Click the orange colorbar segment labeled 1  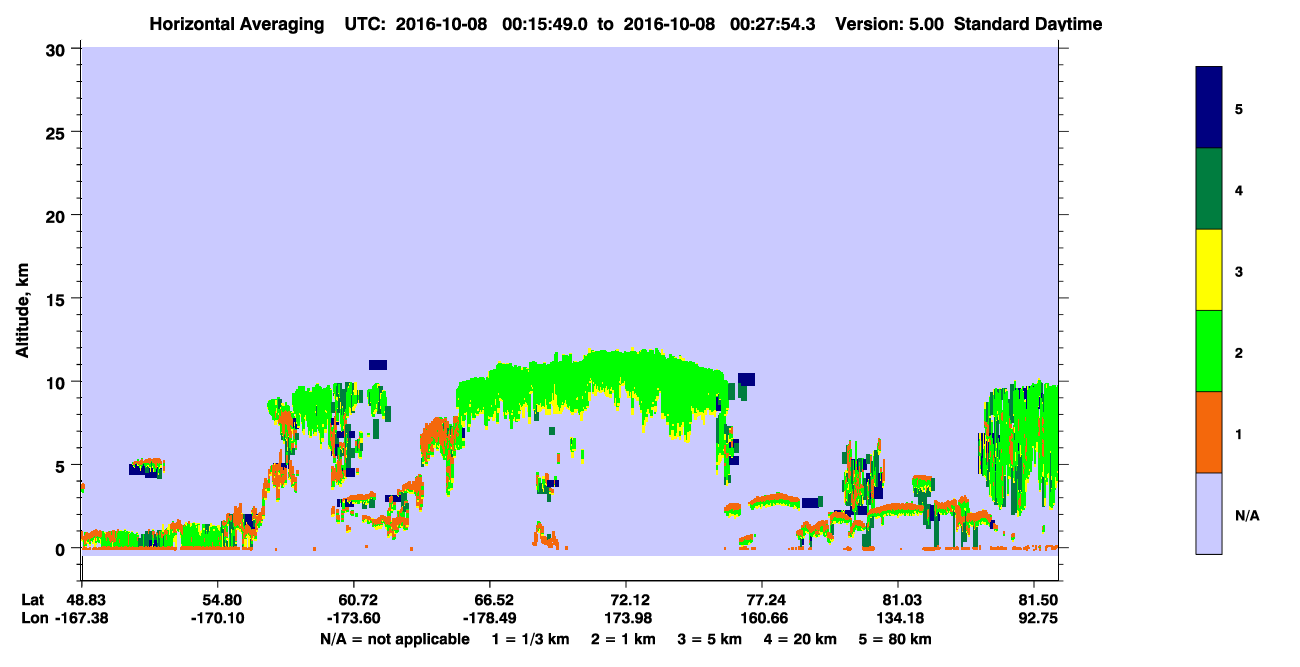point(1209,432)
